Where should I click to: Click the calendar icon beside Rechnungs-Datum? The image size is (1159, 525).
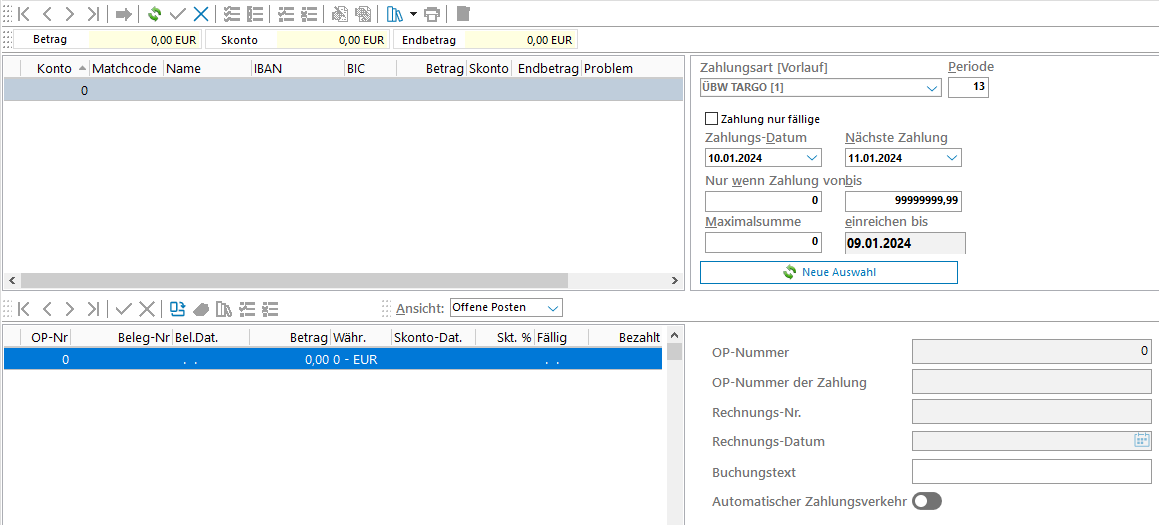pyautogui.click(x=1141, y=440)
